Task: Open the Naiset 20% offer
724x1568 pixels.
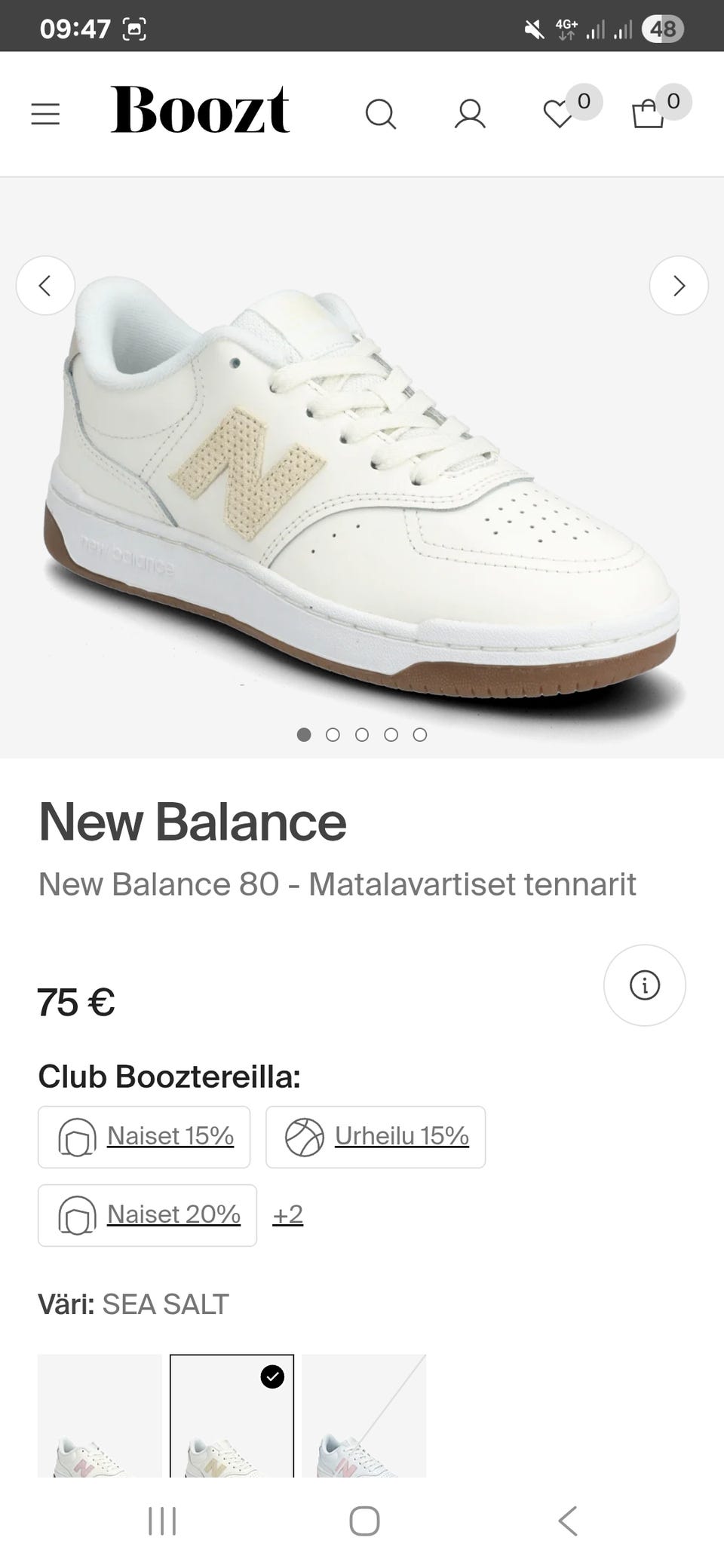Action: [147, 1215]
